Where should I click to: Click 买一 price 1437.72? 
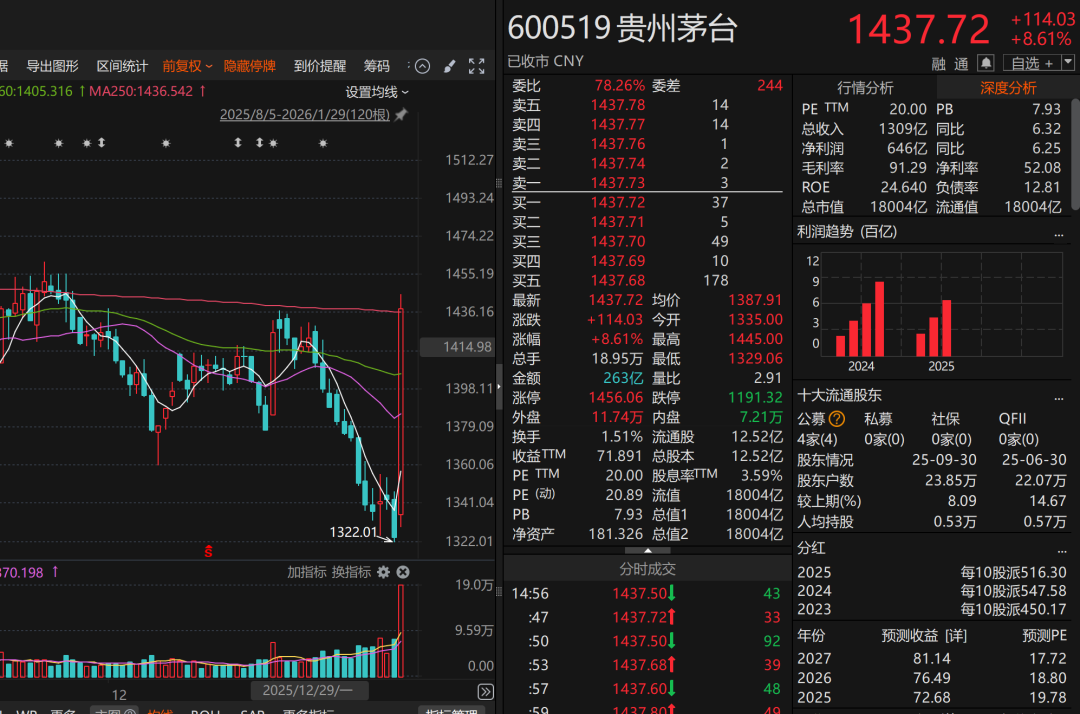[x=618, y=202]
